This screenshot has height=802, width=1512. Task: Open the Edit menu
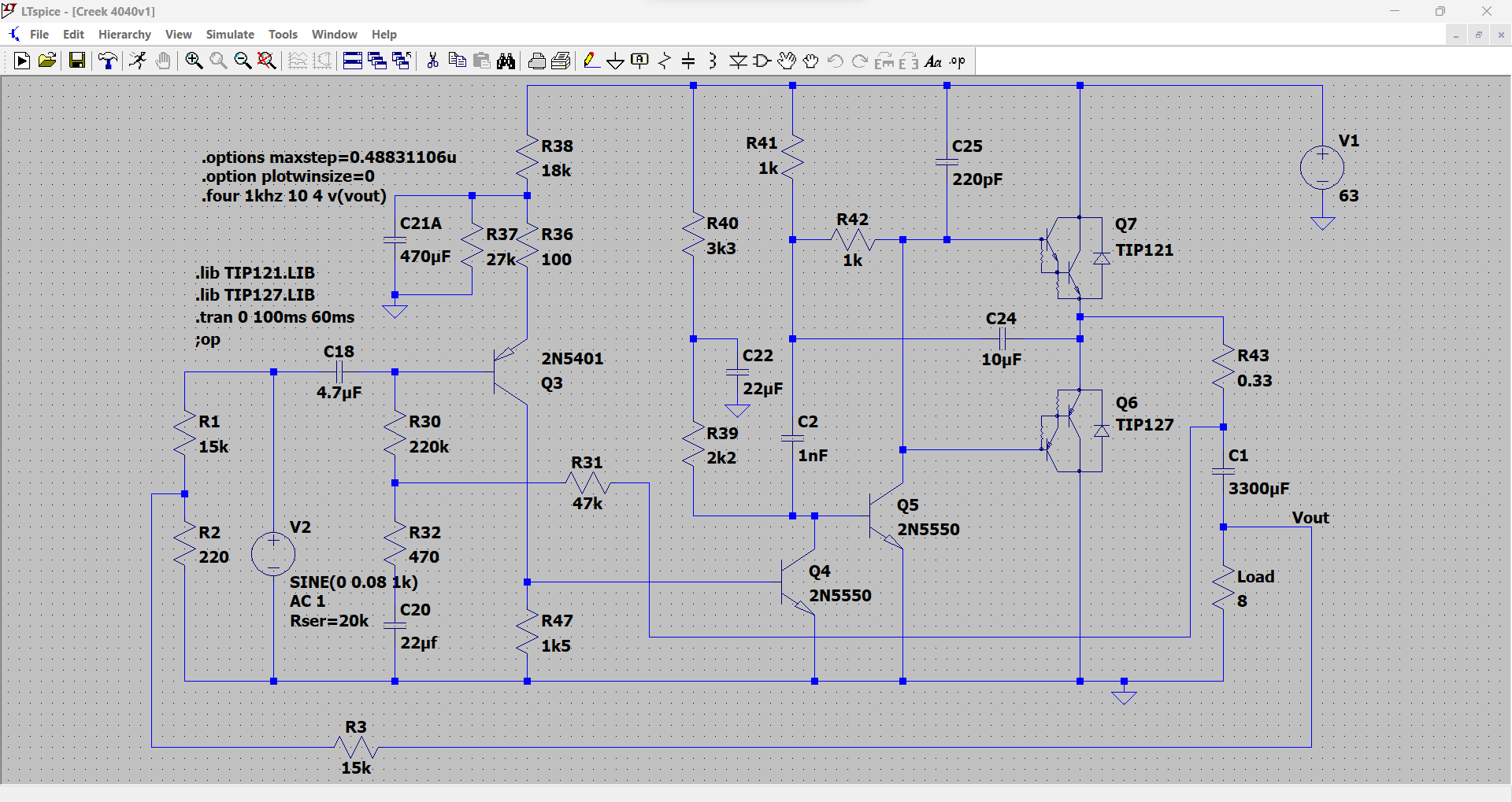[73, 35]
